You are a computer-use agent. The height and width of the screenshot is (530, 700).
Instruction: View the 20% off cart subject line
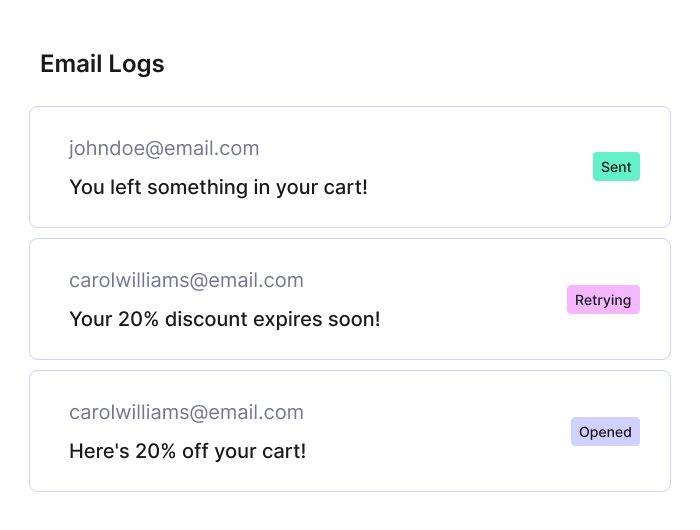[x=187, y=451]
